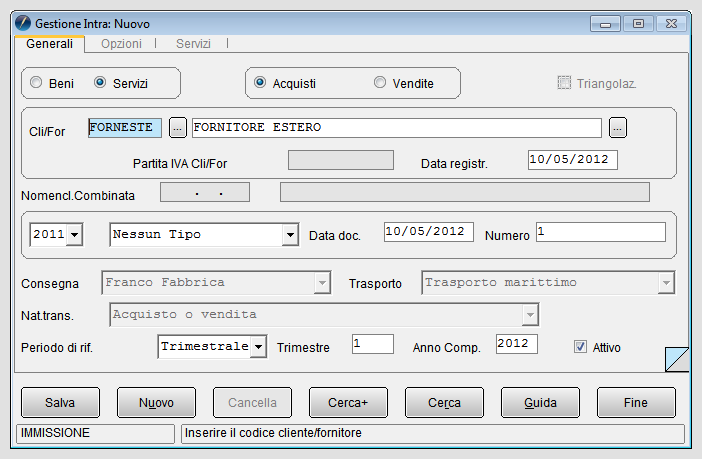This screenshot has width=702, height=459.
Task: Click the blue page-corner icon
Action: (676, 359)
